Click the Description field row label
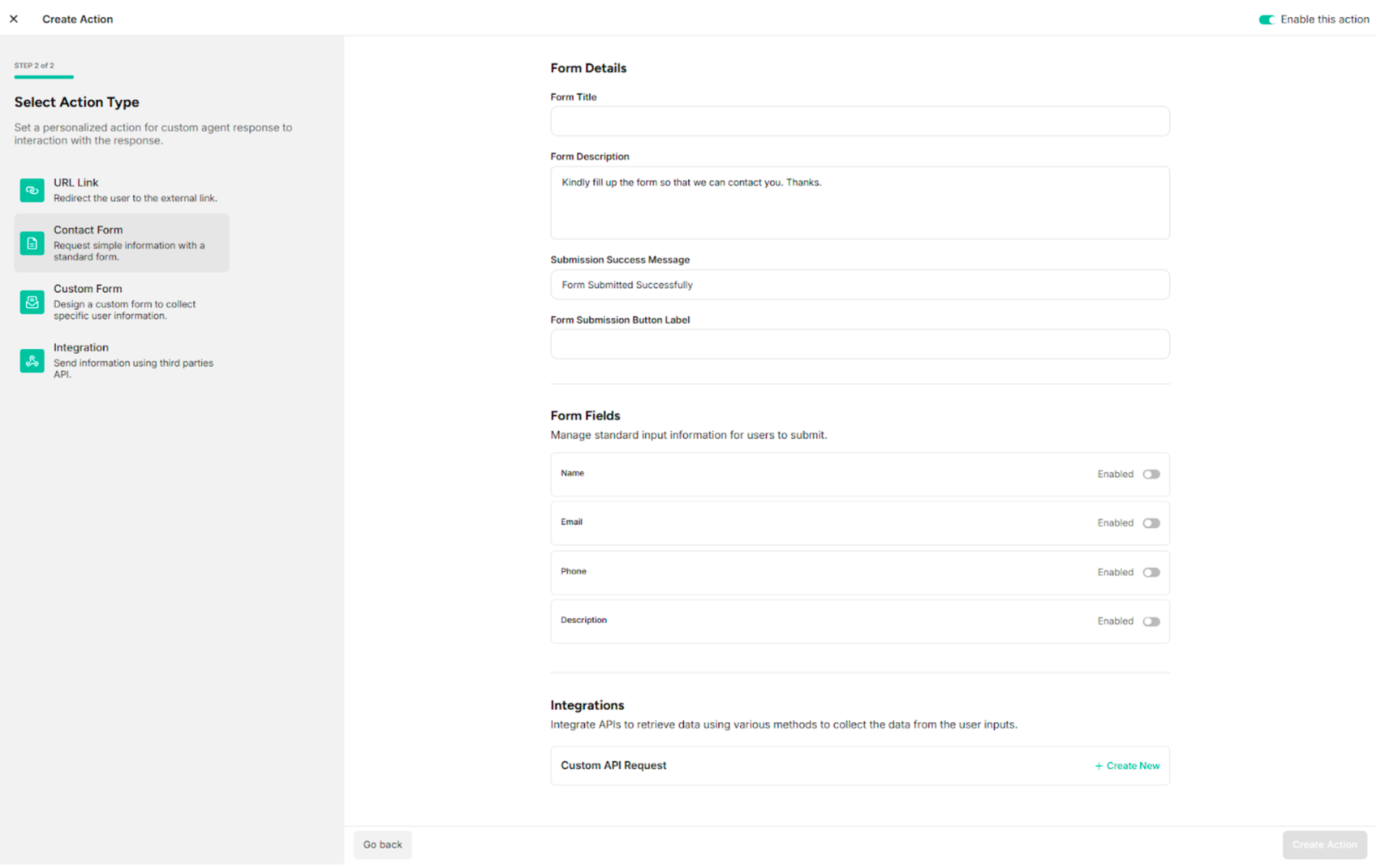 click(x=584, y=620)
